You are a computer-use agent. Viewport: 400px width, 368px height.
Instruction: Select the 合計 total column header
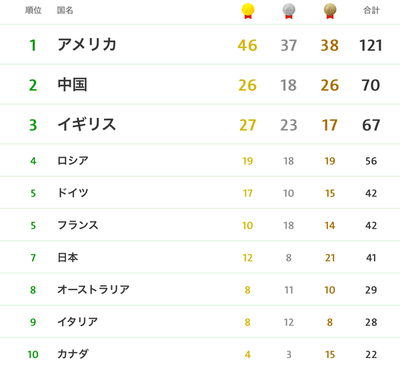click(371, 10)
